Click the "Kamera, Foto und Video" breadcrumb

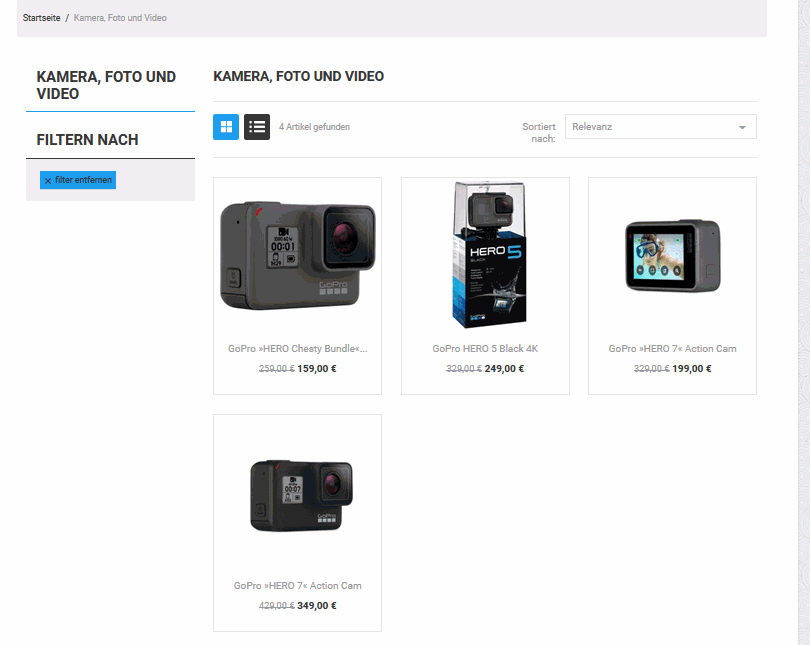coord(120,18)
